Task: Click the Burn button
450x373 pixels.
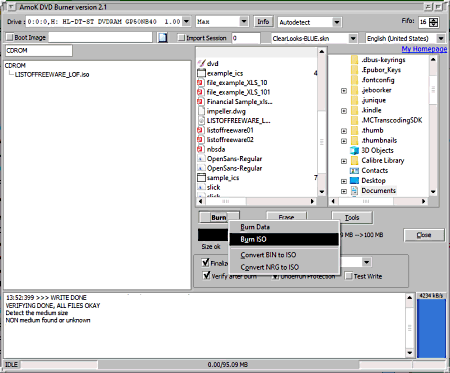Action: point(219,217)
